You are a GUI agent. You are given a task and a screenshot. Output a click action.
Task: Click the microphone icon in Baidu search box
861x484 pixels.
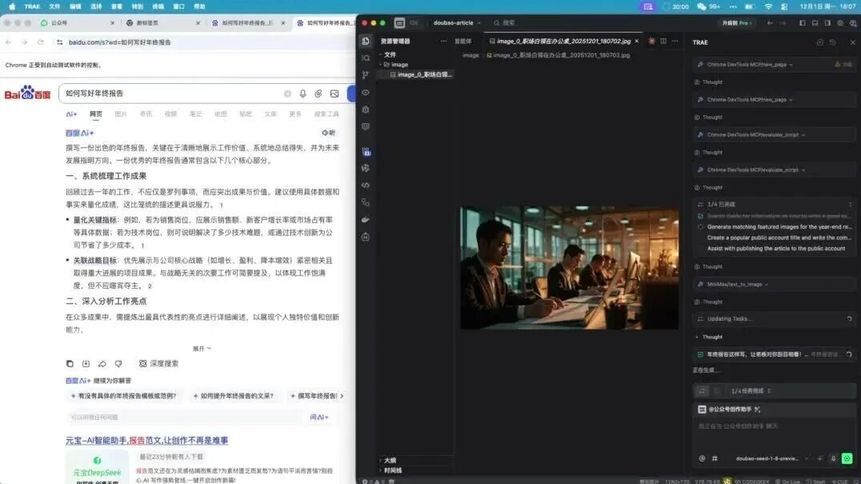303,93
